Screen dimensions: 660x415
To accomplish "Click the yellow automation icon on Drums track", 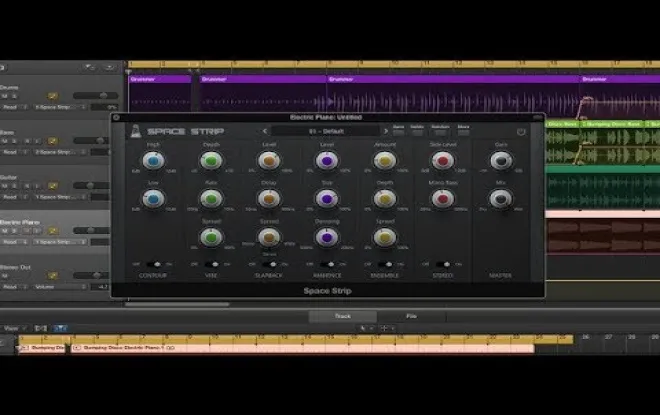I will click(x=53, y=96).
